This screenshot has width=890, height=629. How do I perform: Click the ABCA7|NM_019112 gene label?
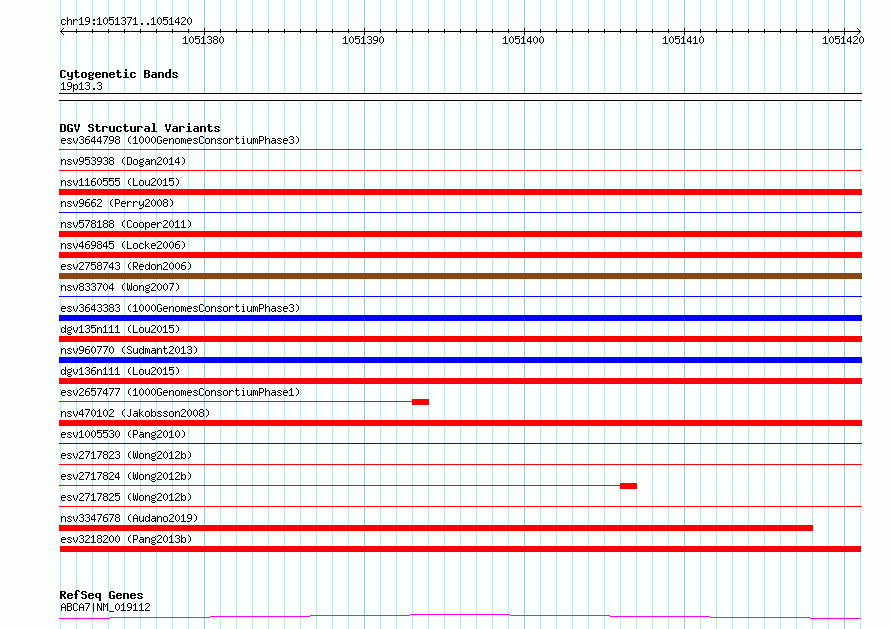click(105, 607)
